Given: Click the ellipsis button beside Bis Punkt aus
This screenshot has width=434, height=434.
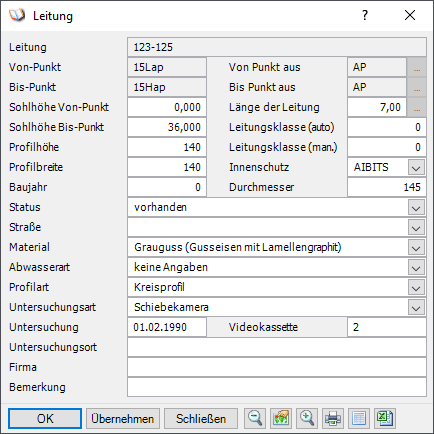Looking at the screenshot, I should [x=417, y=87].
